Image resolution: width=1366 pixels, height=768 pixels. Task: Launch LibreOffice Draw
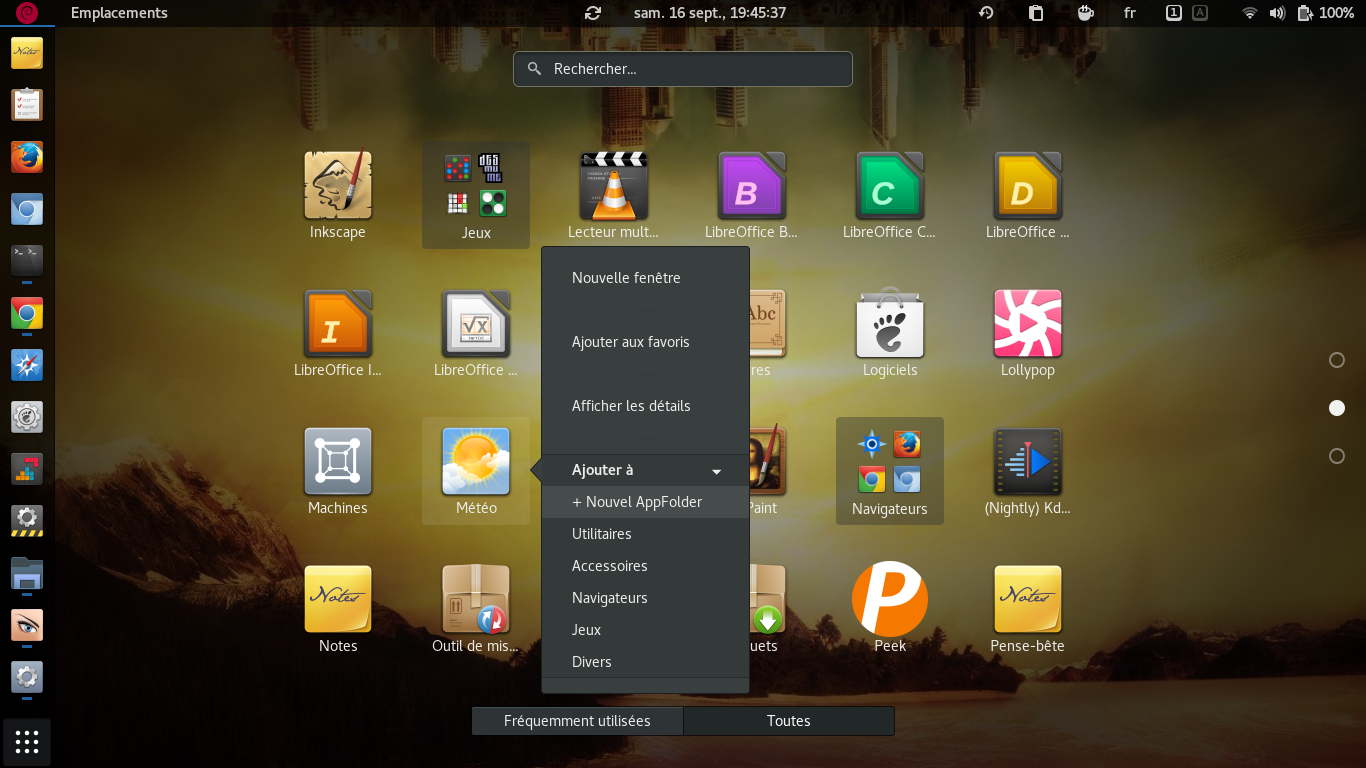[x=1028, y=186]
